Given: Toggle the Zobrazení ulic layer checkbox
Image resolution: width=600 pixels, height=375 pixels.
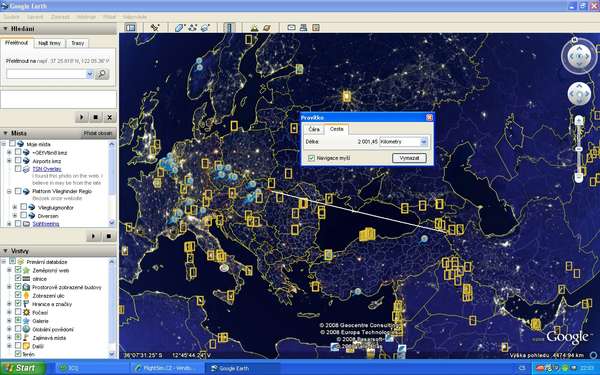Looking at the screenshot, I should (x=18, y=295).
